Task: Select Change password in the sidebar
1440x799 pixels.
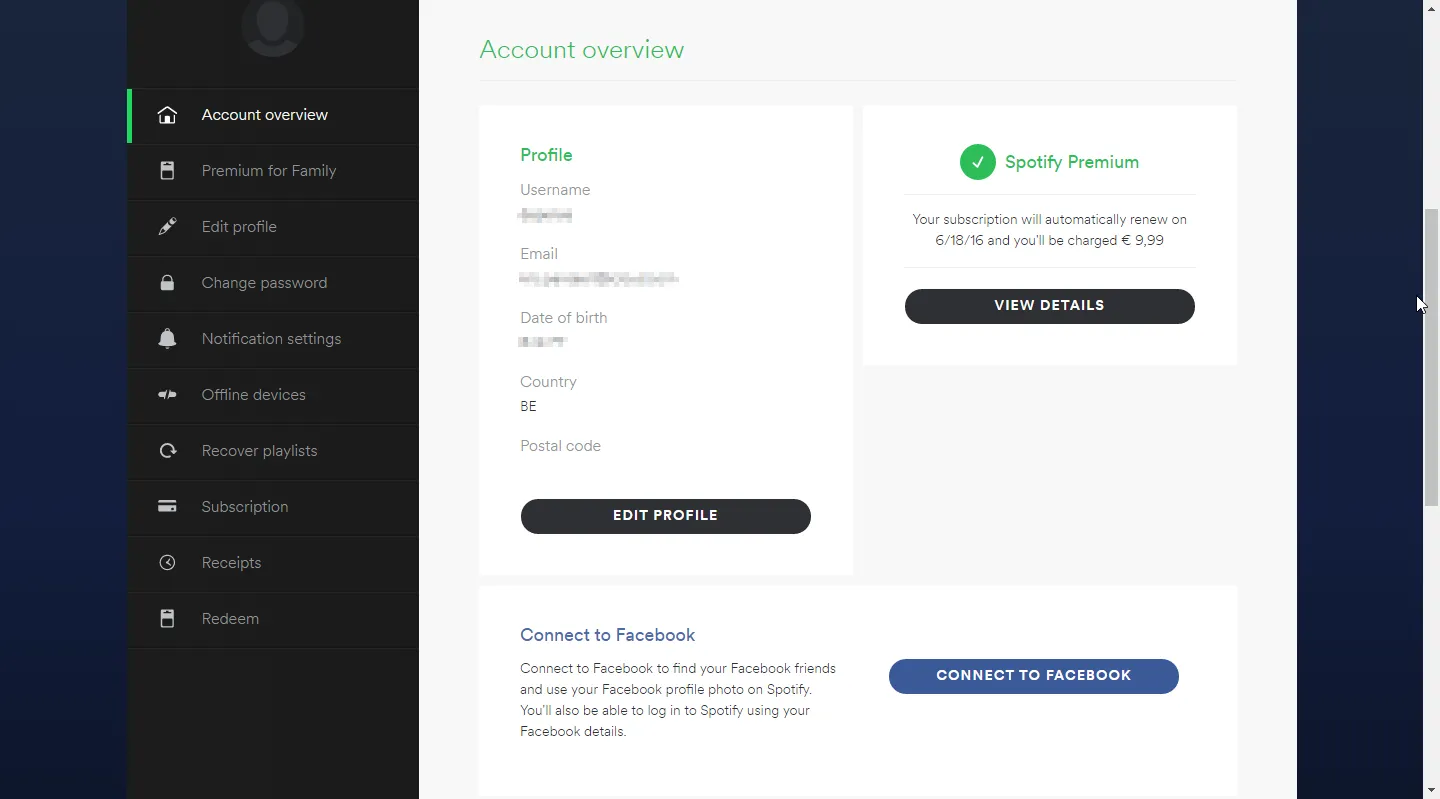Action: (x=273, y=283)
